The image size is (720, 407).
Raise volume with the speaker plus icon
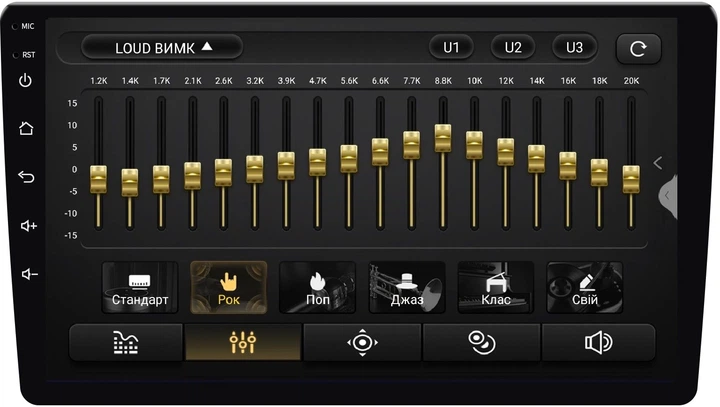(28, 226)
